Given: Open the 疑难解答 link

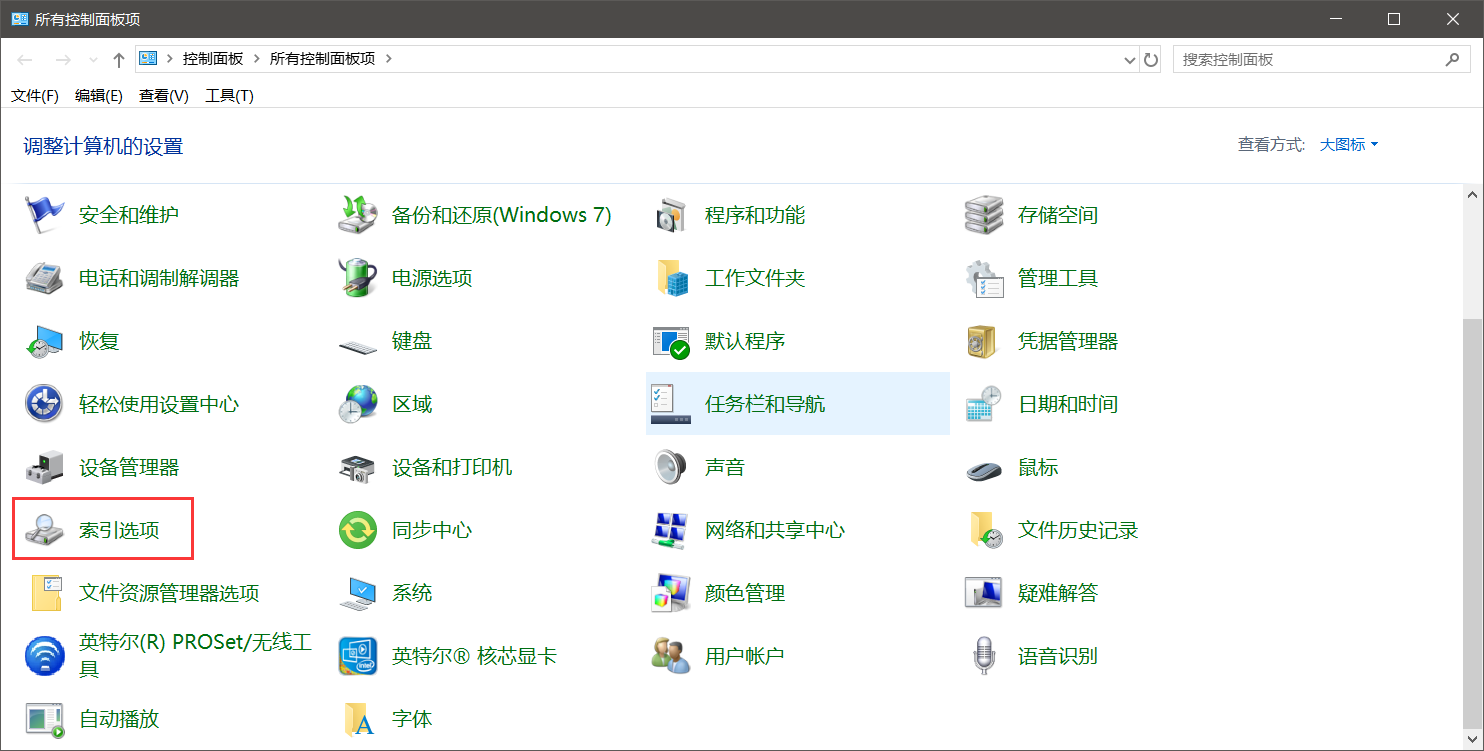Looking at the screenshot, I should click(x=1058, y=593).
